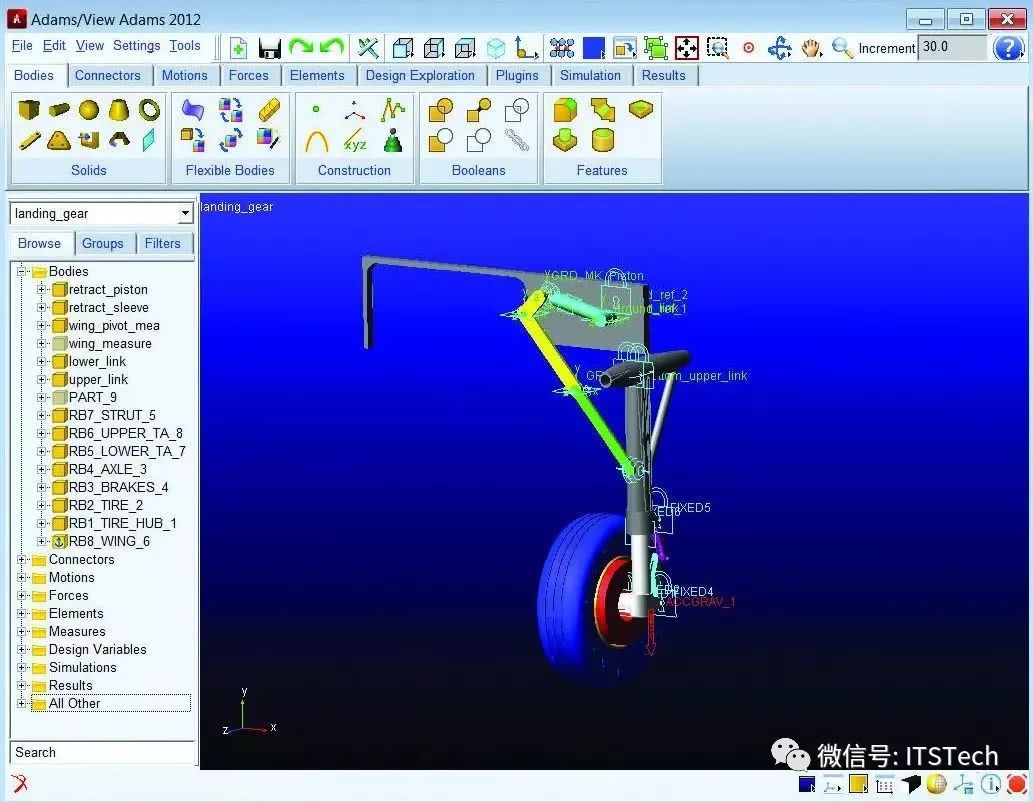1033x802 pixels.
Task: Select PART_9 in the tree
Action: (x=93, y=397)
